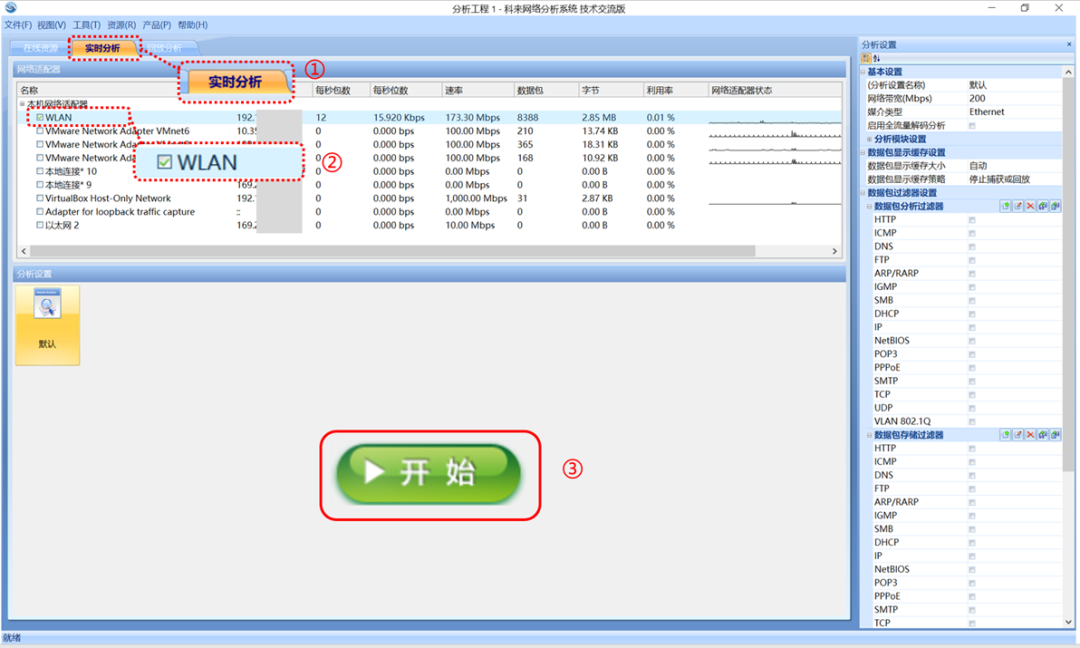Import filter icon in 数据包分析过滤器 row

click(x=1043, y=206)
